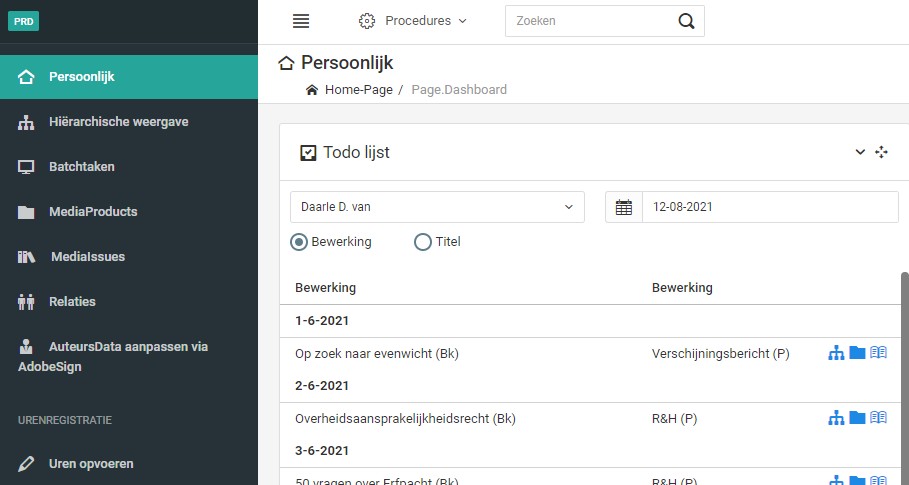The image size is (909, 485).
Task: Open folder icon for Op zoek naar evenwicht
Action: point(857,353)
